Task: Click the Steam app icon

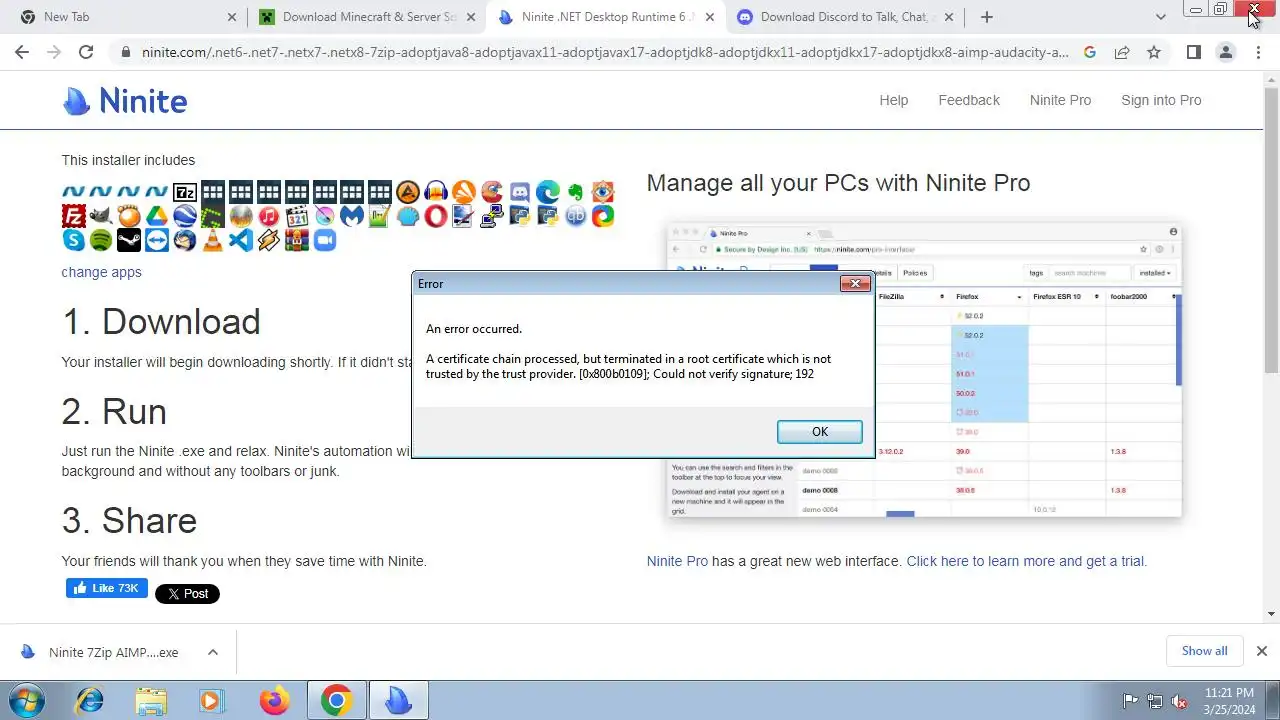Action: coord(130,240)
